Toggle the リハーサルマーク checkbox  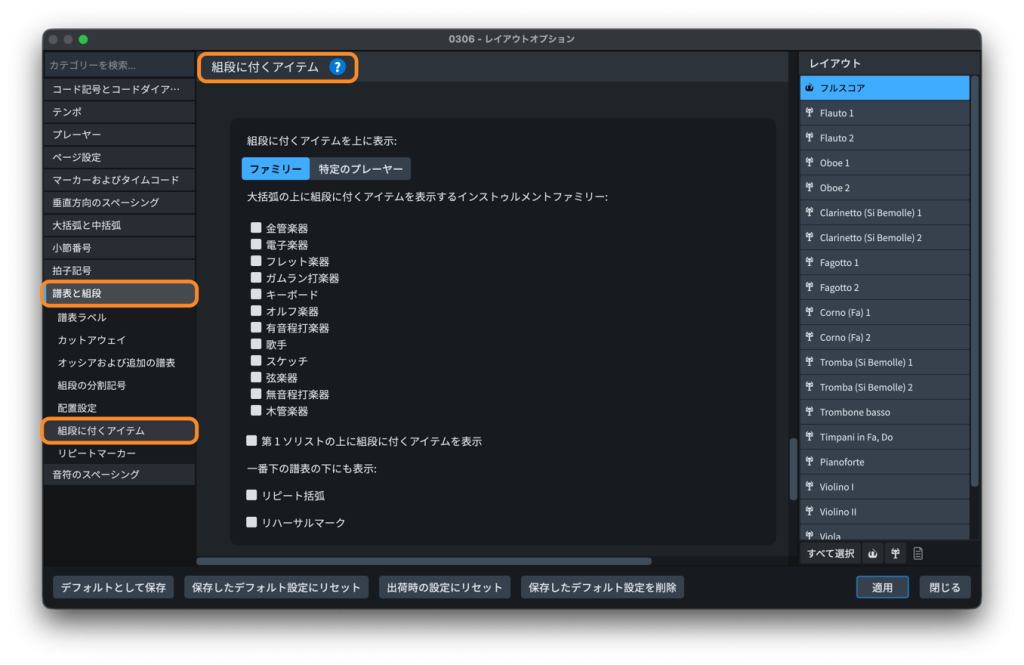pos(252,522)
